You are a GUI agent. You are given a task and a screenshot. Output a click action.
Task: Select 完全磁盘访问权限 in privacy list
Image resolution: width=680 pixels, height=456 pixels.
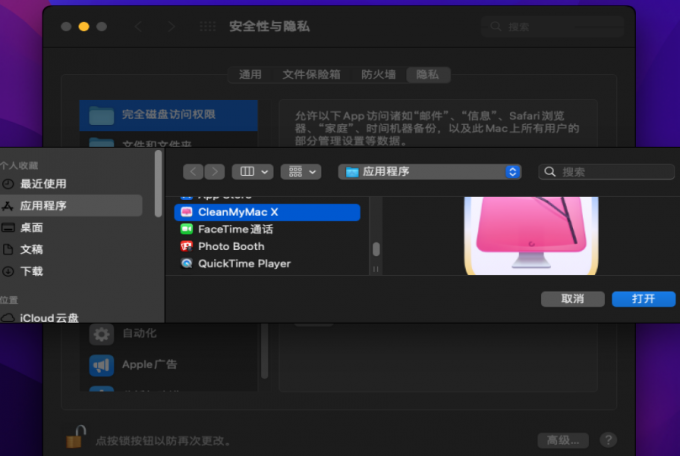click(x=169, y=115)
